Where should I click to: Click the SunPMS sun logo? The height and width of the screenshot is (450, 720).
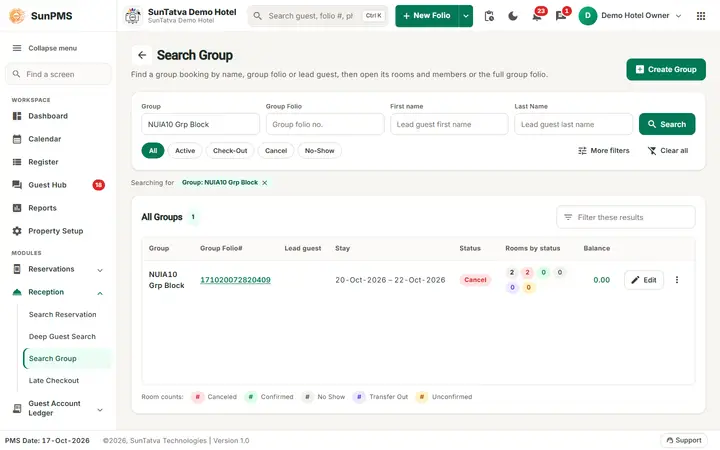coord(17,16)
